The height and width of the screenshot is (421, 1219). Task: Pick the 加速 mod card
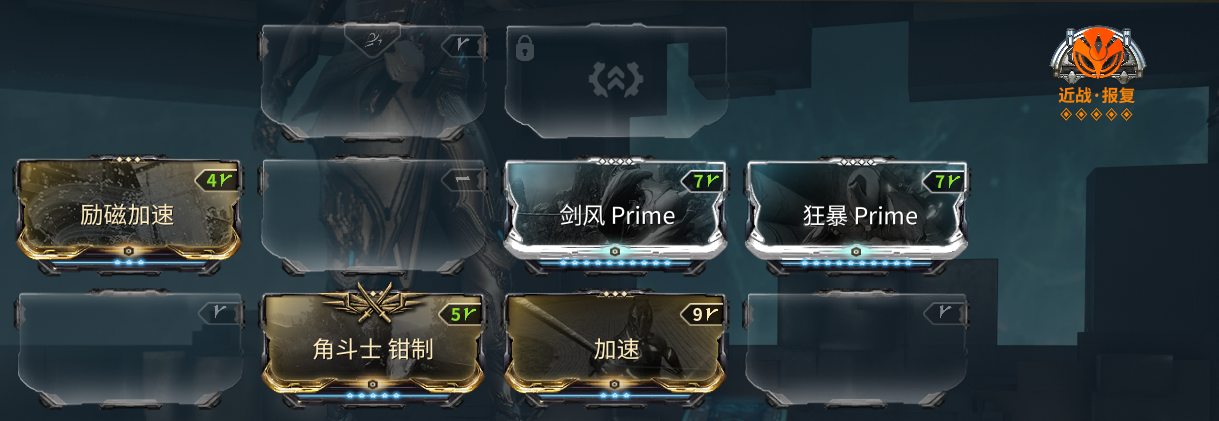click(615, 347)
